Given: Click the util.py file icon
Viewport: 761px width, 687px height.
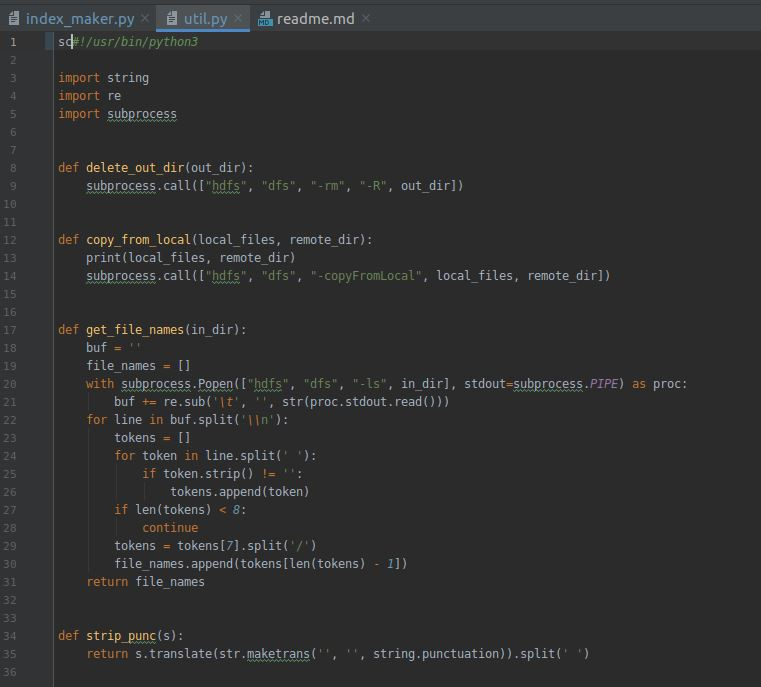Looking at the screenshot, I should tap(172, 18).
